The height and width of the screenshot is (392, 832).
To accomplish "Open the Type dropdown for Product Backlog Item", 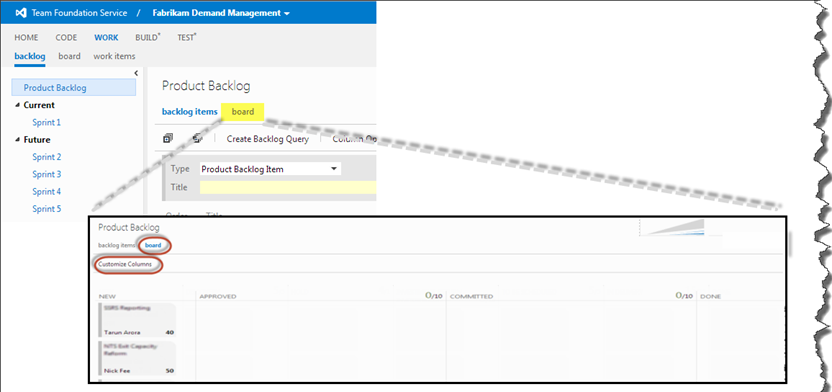I will pos(270,169).
